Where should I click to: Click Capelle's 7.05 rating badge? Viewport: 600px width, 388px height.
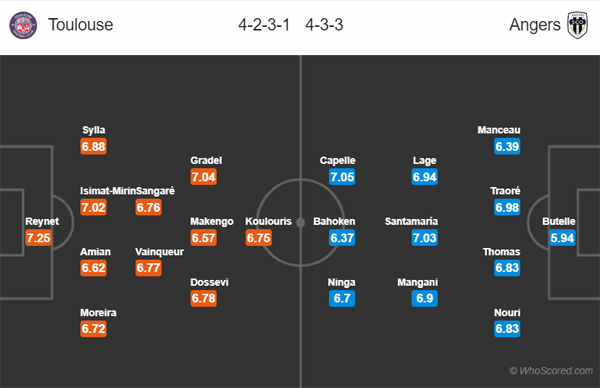(342, 177)
